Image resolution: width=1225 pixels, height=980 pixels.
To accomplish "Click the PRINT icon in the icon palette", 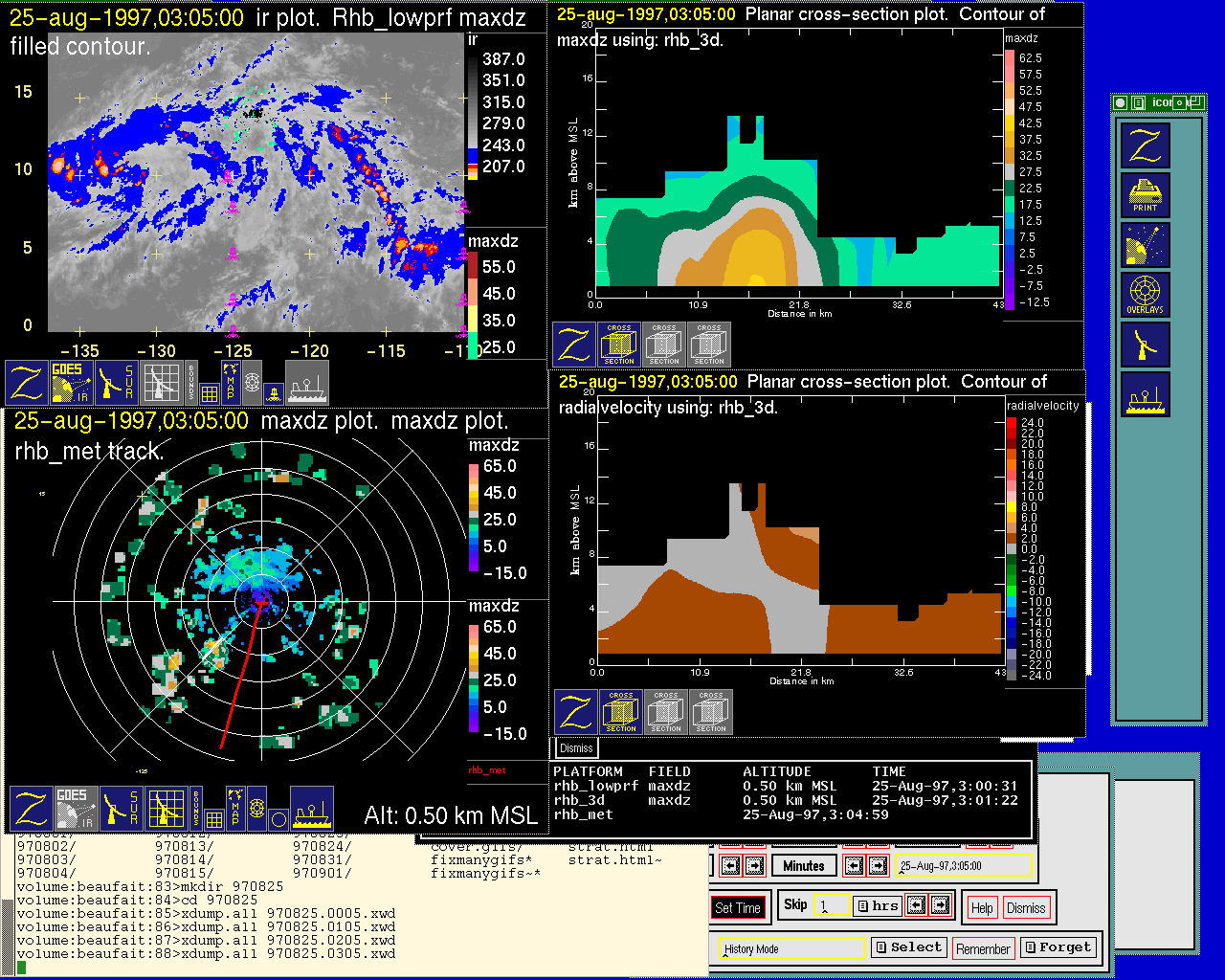I will (x=1145, y=196).
